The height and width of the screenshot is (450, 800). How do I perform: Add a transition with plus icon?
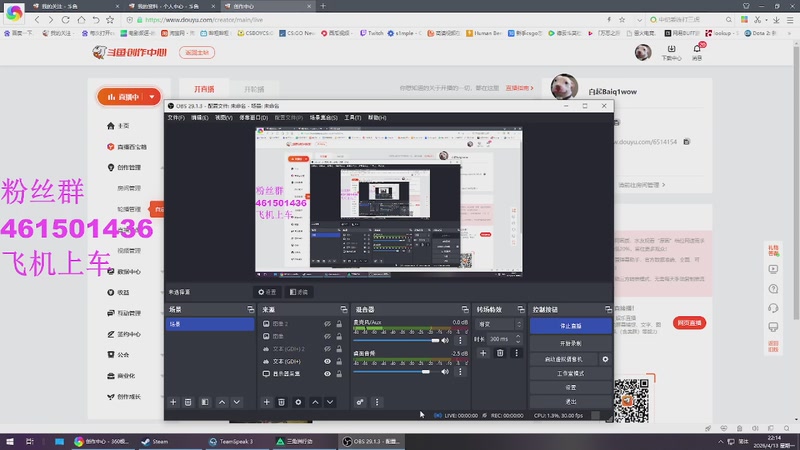tap(483, 353)
